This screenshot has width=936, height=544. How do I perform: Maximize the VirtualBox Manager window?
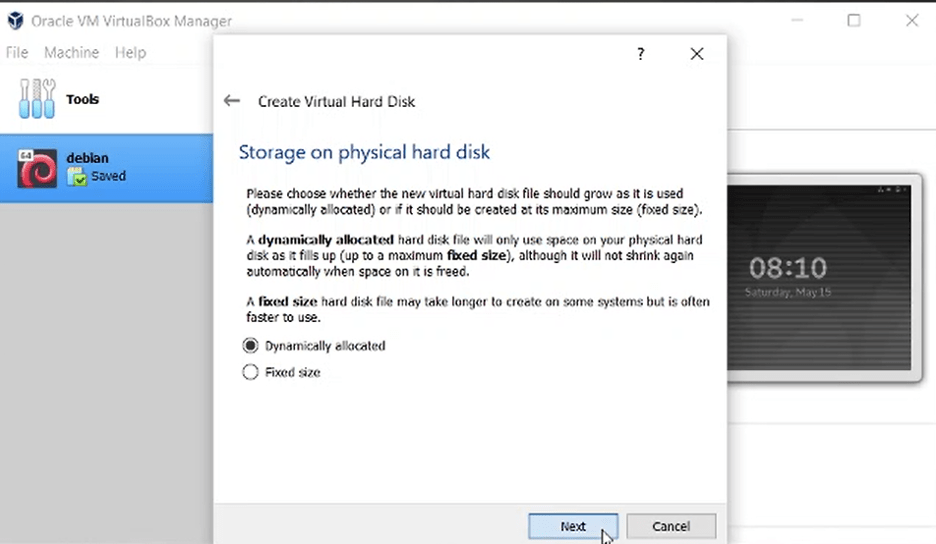click(x=853, y=21)
